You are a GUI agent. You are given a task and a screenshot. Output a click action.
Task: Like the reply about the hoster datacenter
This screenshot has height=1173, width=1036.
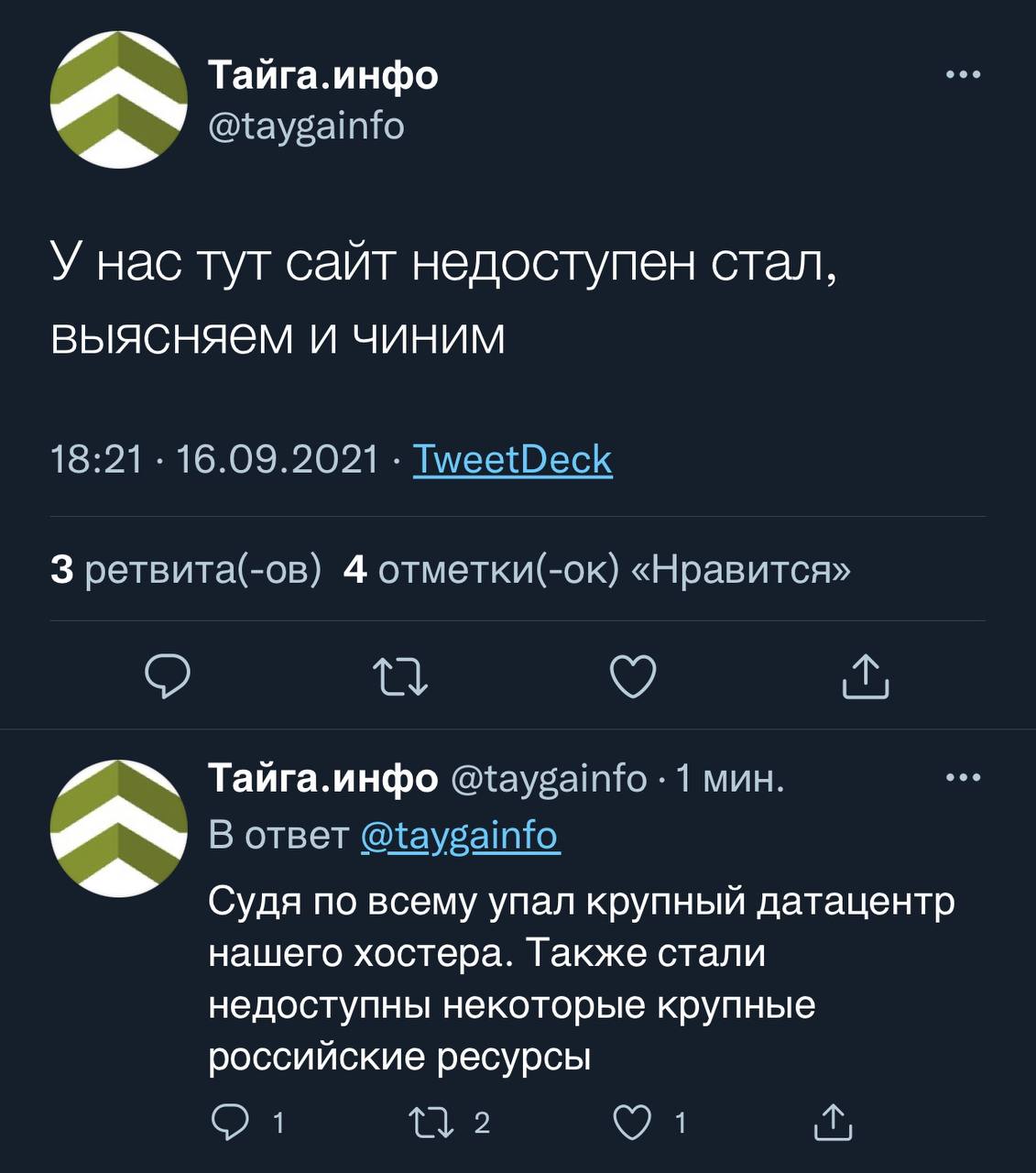pos(631,1123)
